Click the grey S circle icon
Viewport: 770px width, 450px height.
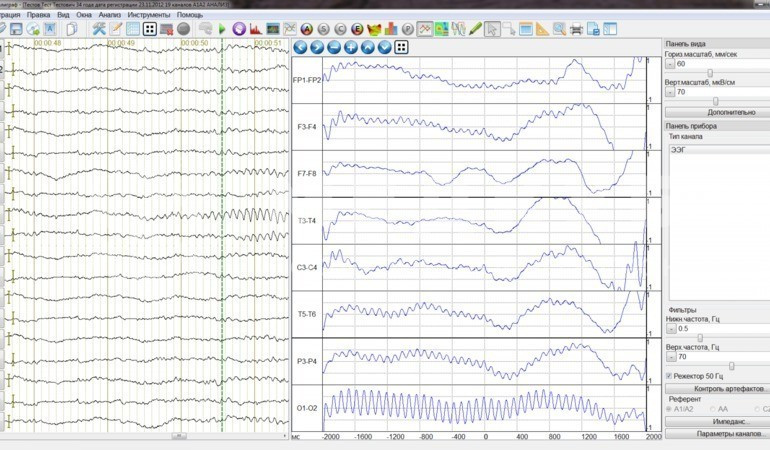324,29
